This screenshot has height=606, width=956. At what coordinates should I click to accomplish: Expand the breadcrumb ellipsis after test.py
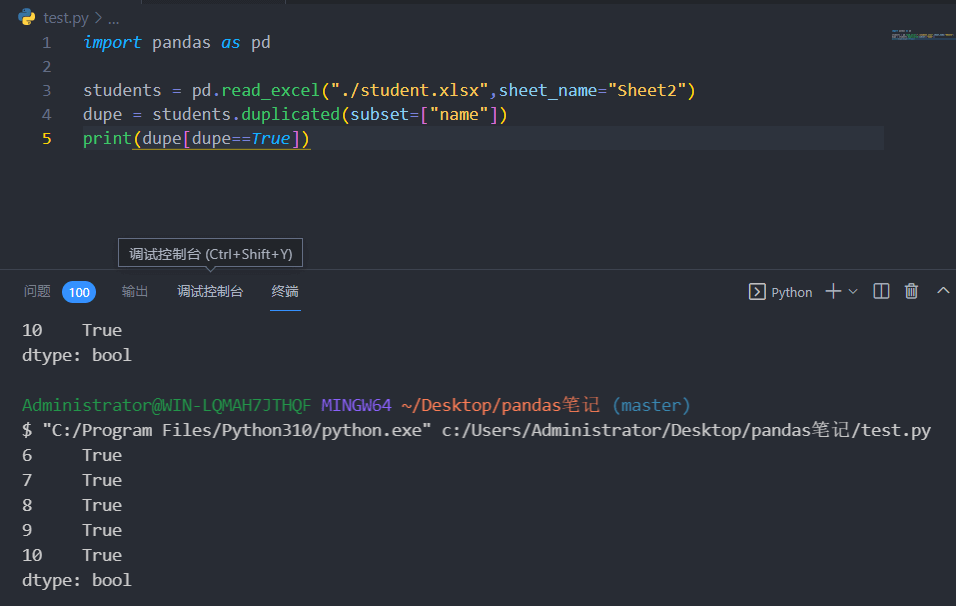tap(114, 18)
